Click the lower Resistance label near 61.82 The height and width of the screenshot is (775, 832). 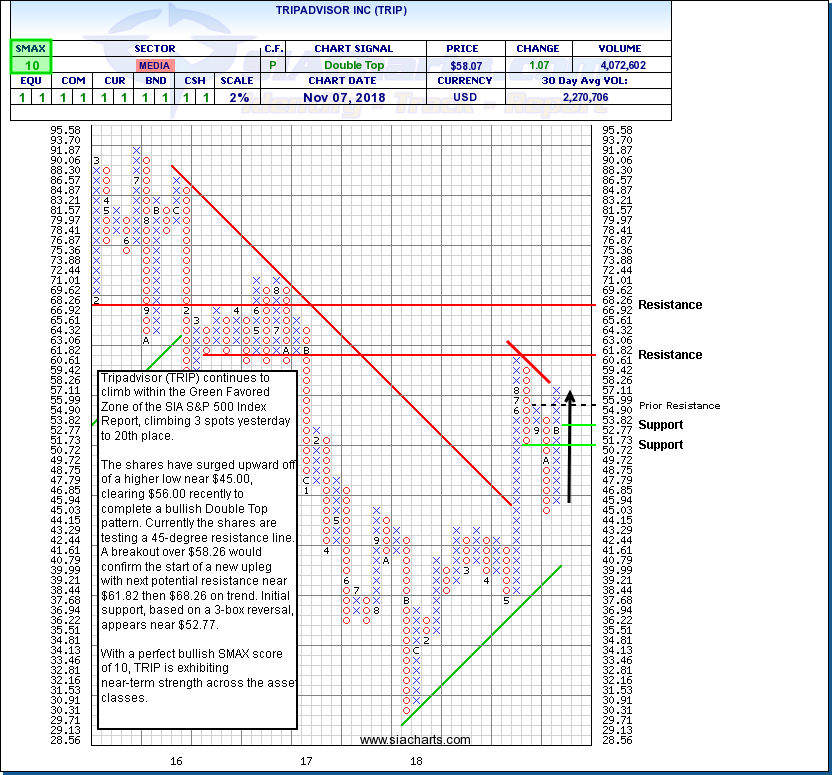pos(670,355)
